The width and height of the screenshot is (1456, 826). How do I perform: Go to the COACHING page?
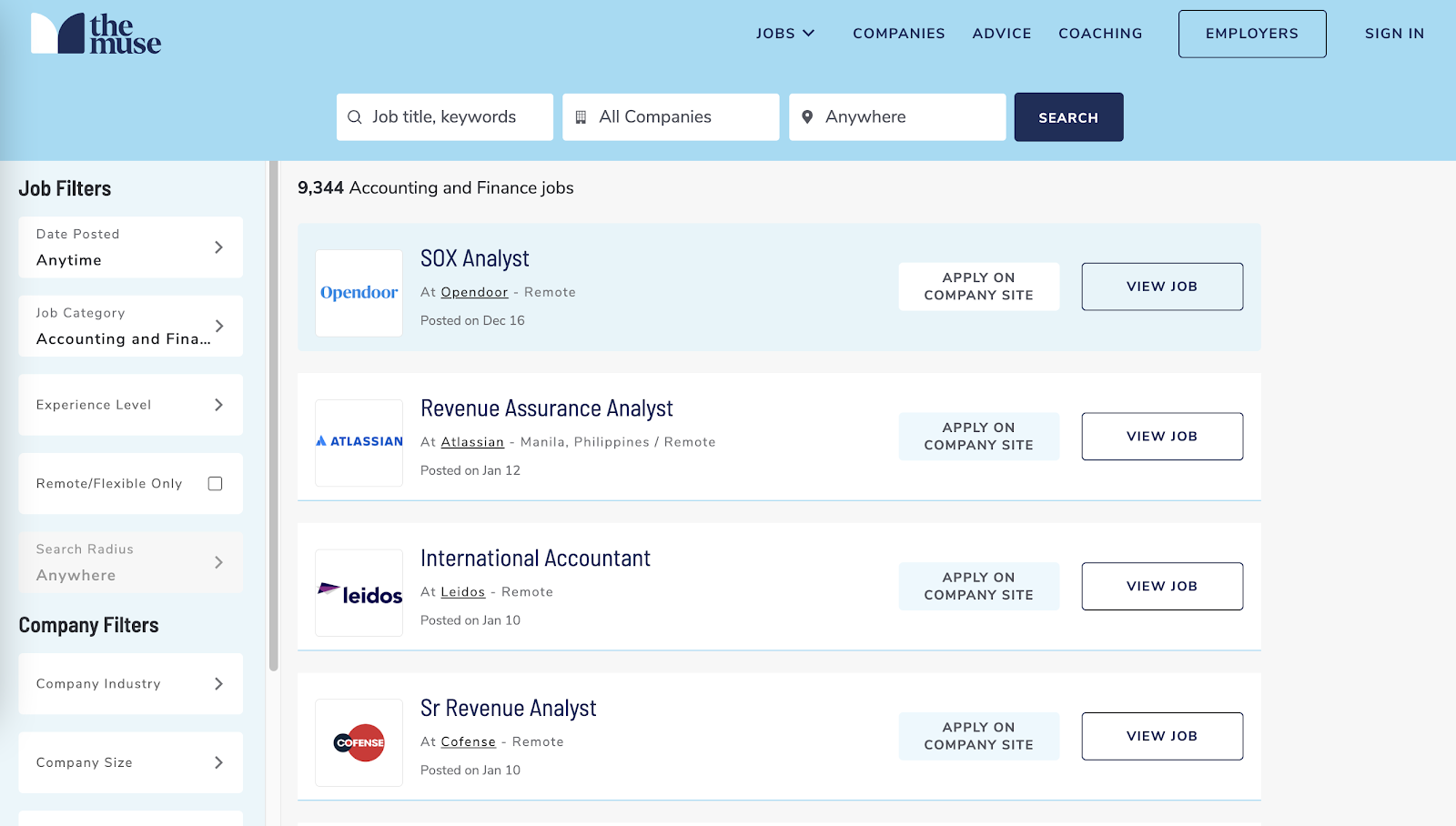click(1100, 34)
